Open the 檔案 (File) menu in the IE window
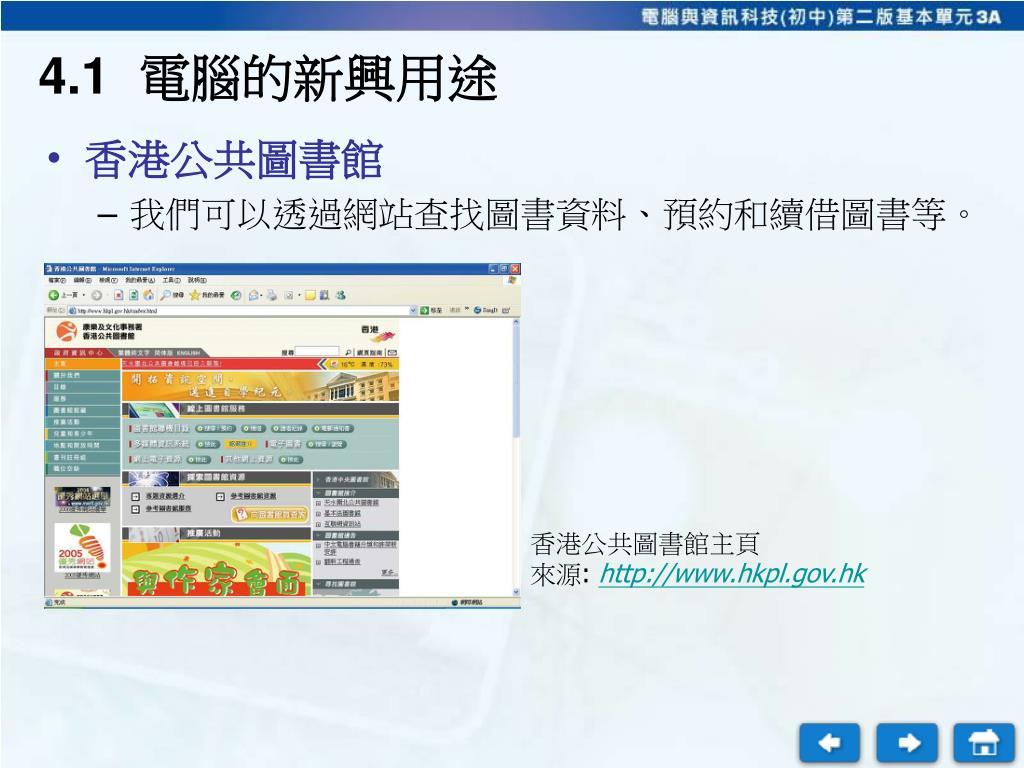 point(57,280)
